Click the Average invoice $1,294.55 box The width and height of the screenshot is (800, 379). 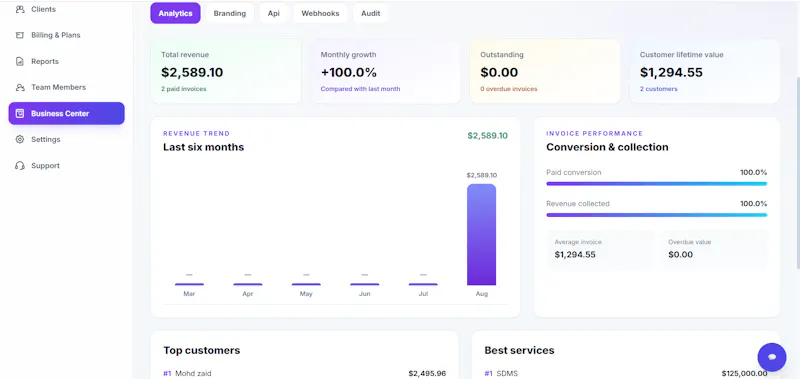[601, 249]
